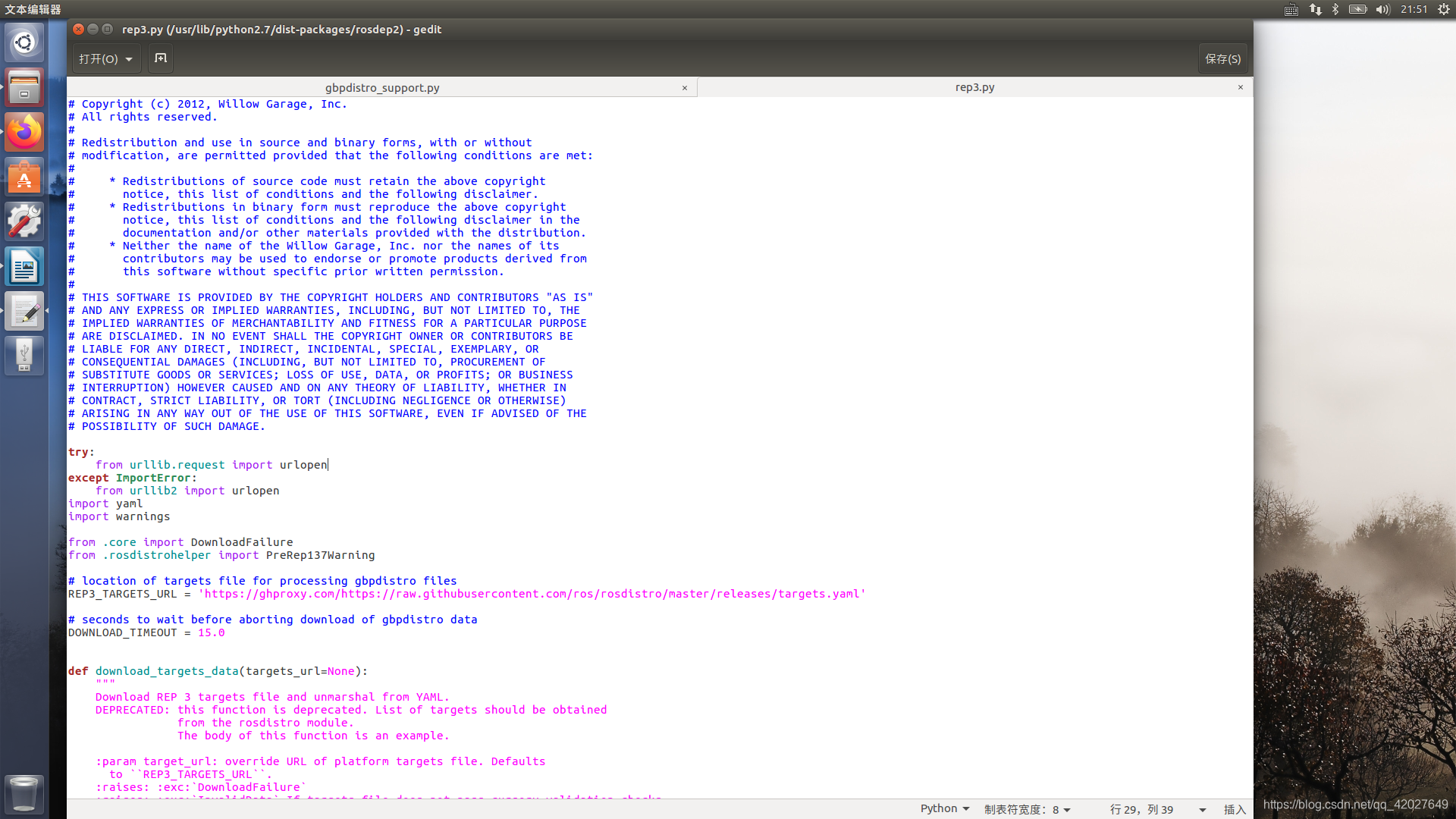
Task: Open the 打开(O) file menu
Action: click(104, 58)
